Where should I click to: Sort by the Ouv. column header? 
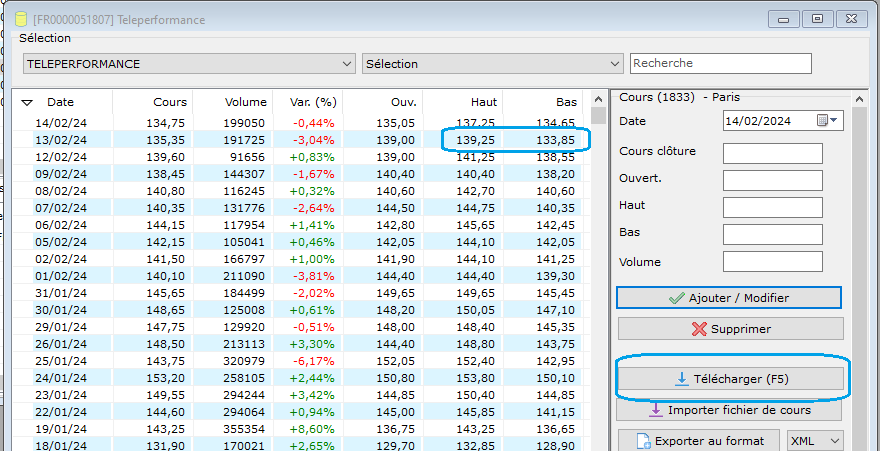click(x=404, y=102)
